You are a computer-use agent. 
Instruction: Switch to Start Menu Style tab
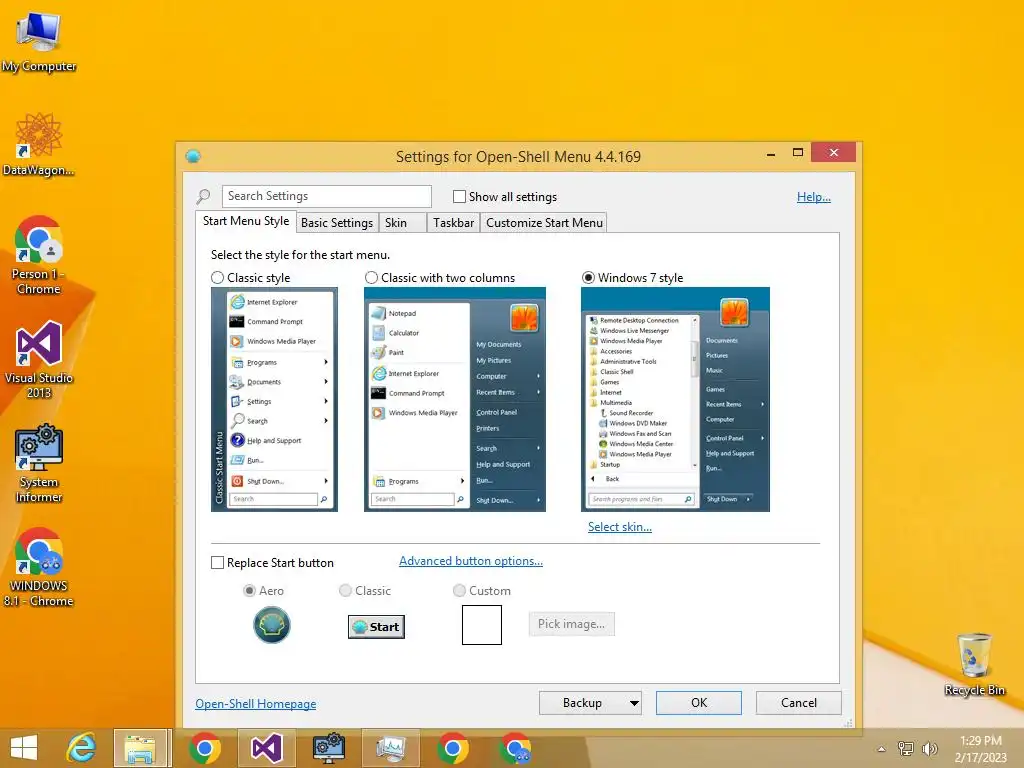[246, 221]
